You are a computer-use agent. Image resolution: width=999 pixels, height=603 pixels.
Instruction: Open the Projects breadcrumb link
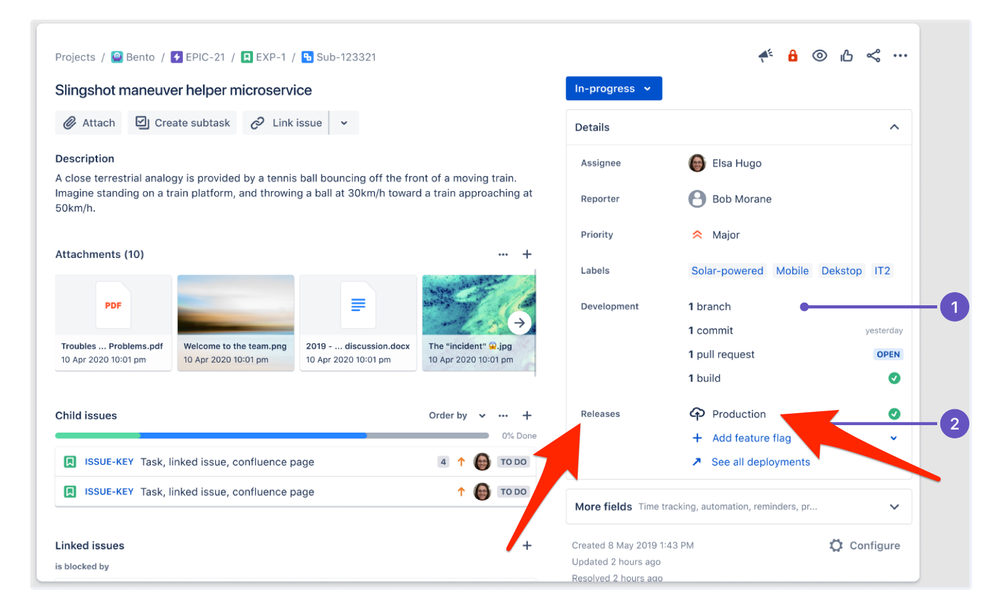pyautogui.click(x=75, y=57)
